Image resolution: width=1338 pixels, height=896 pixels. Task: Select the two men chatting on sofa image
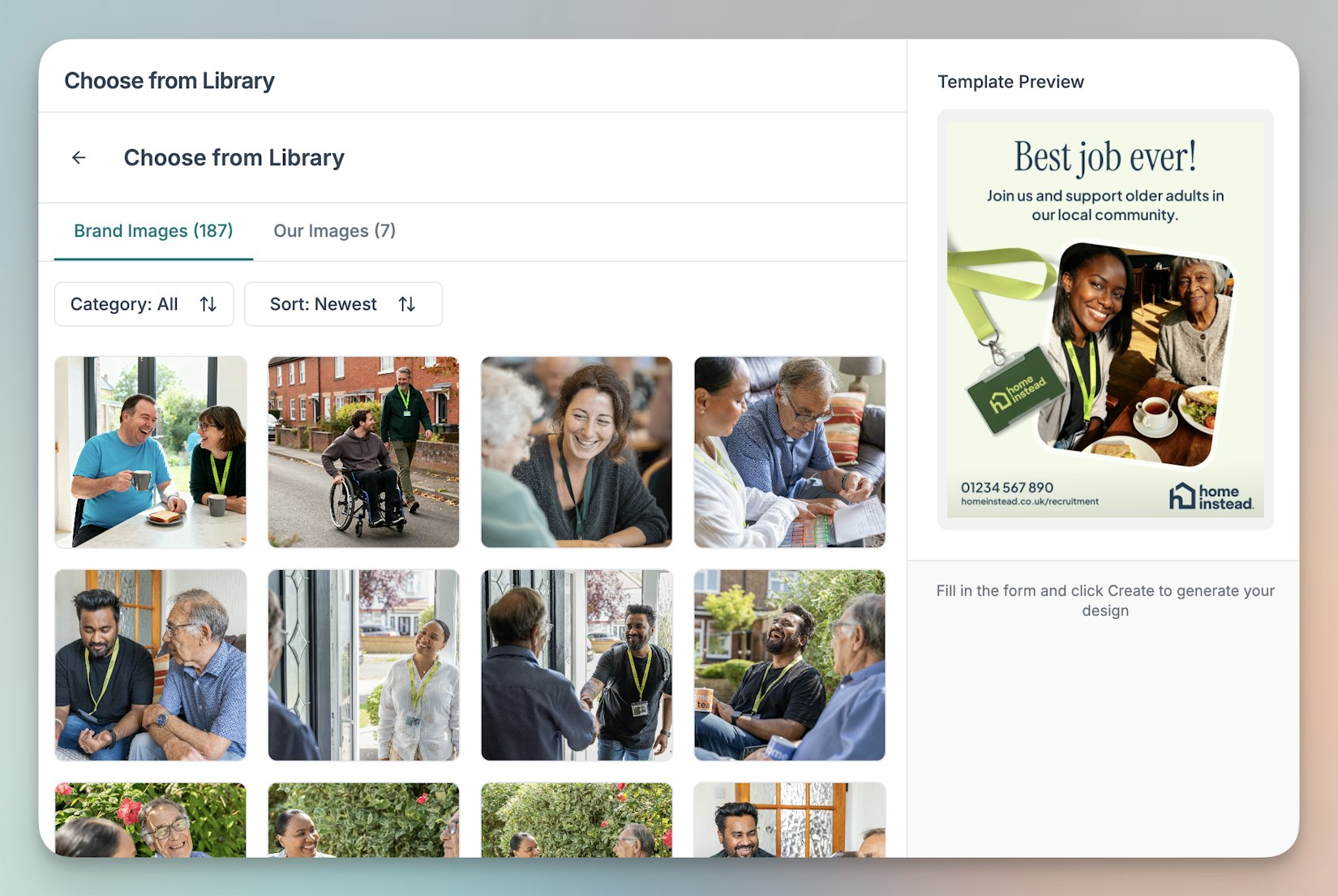coord(151,665)
